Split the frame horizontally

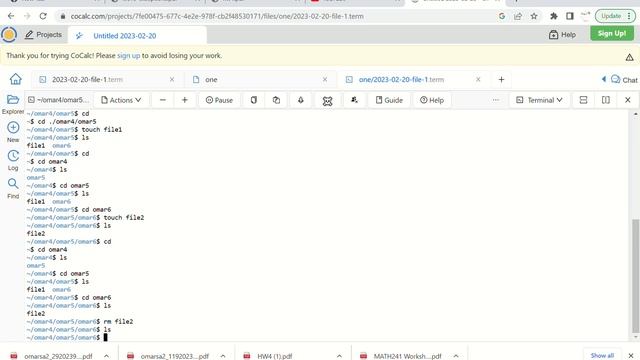tap(583, 100)
